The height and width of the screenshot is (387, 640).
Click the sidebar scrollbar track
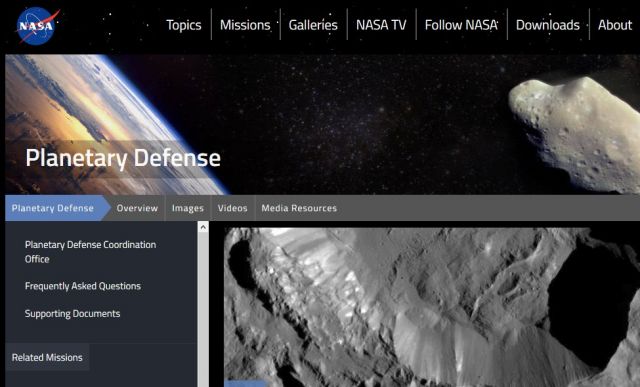203,310
